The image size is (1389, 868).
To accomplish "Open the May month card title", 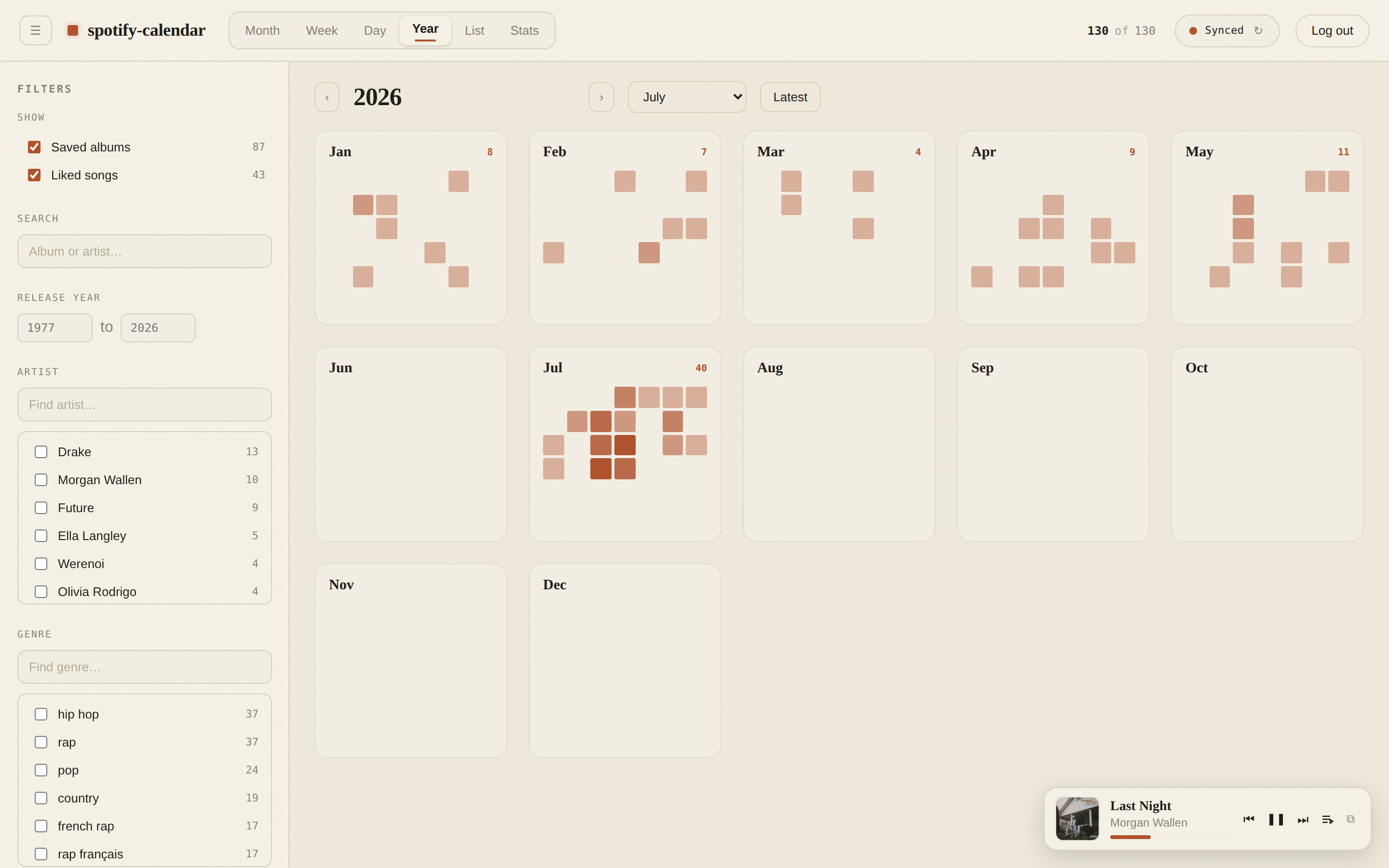I will coord(1199,152).
